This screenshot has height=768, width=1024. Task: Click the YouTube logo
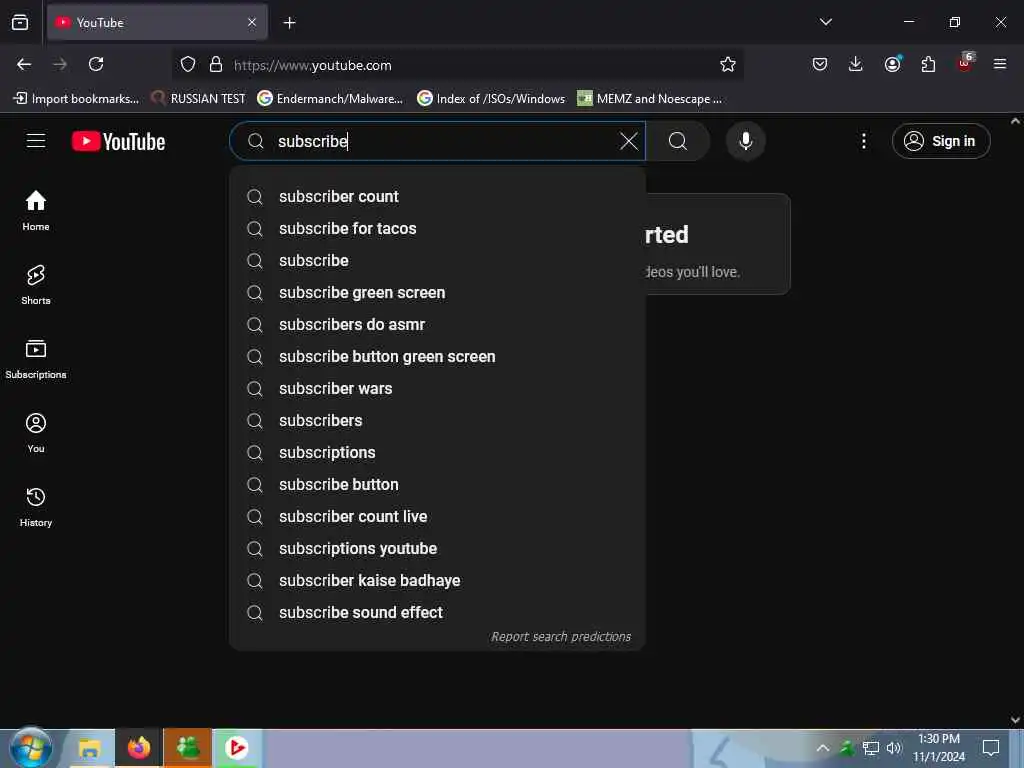[118, 141]
